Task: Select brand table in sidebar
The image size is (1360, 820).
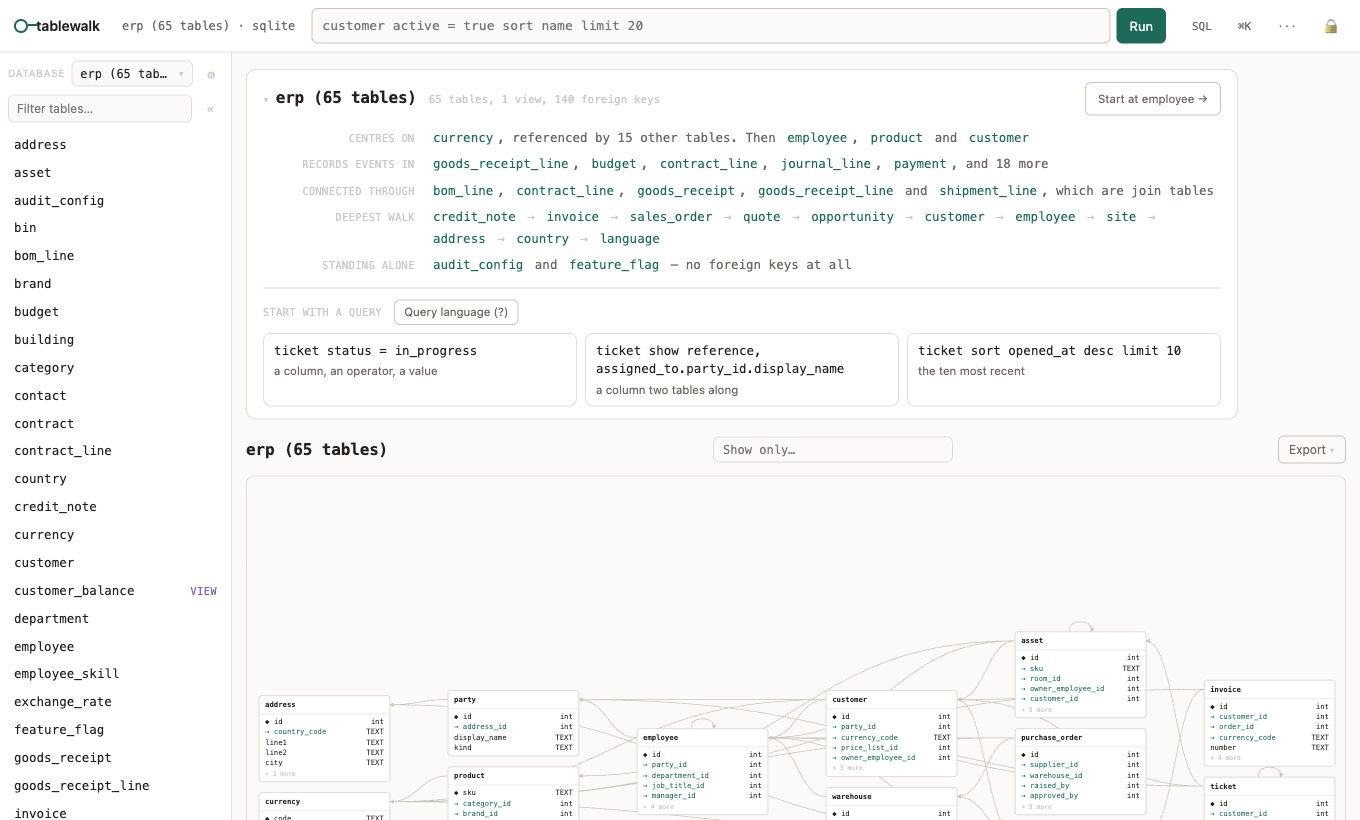Action: 115,284
